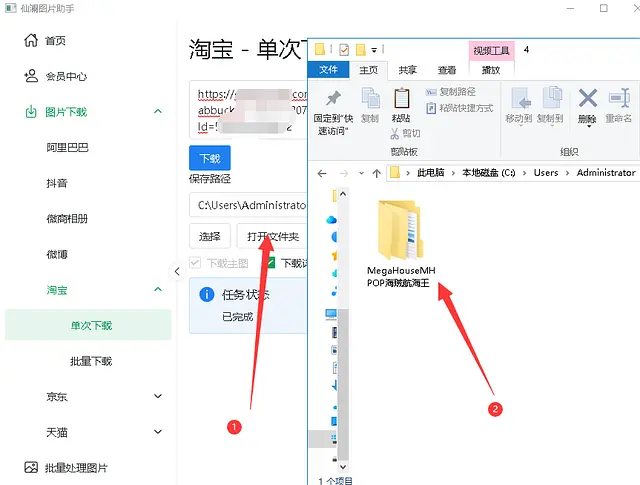Viewport: 640px width, 485px height.
Task: Click the navigation pane scrollbar thumb
Action: pos(343,384)
